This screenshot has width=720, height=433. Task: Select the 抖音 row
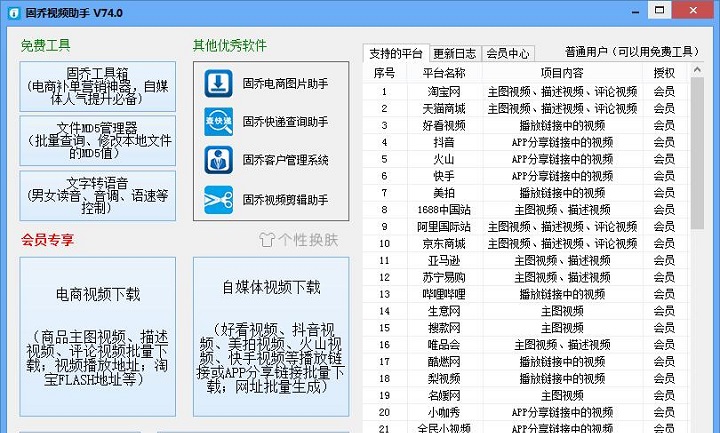click(525, 142)
